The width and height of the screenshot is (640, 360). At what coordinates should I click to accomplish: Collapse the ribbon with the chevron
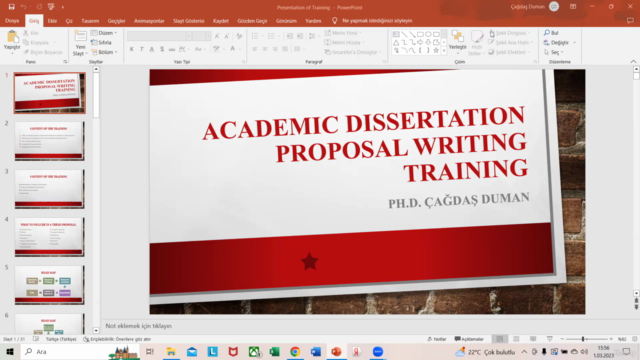[x=633, y=62]
